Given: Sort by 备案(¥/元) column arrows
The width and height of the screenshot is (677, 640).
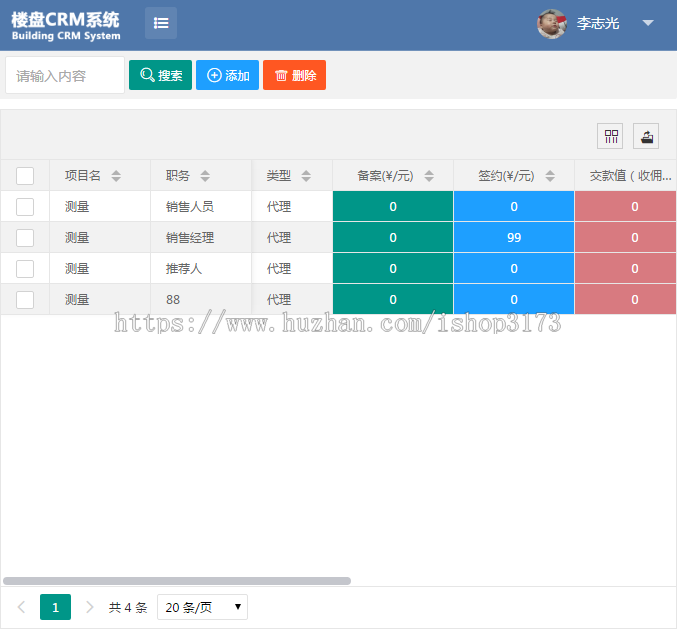Looking at the screenshot, I should point(429,176).
